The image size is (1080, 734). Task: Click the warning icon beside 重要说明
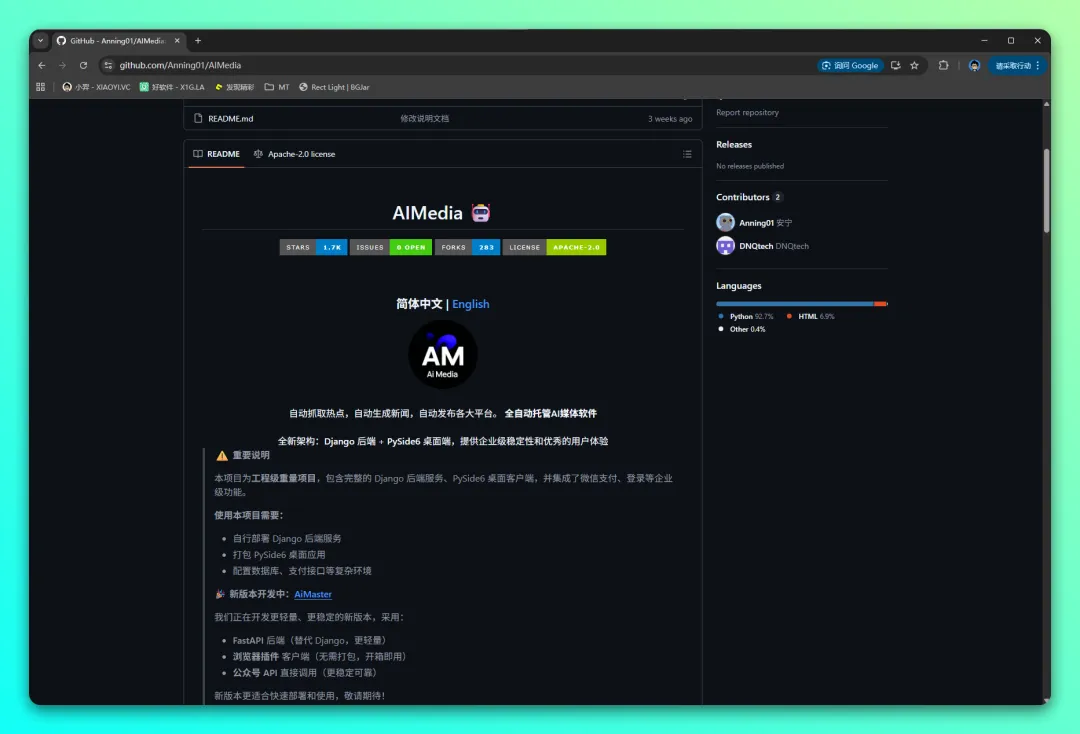pos(222,456)
